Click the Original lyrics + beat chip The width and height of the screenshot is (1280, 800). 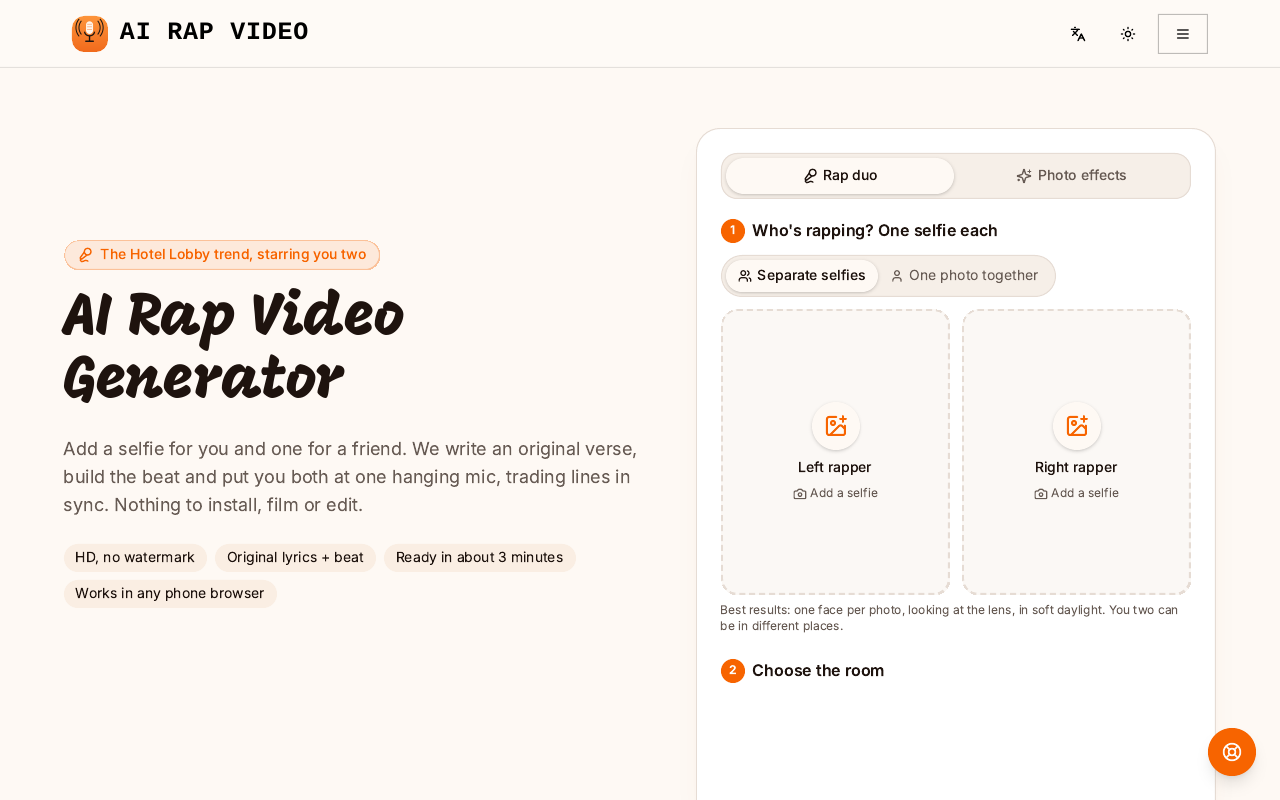(x=295, y=558)
